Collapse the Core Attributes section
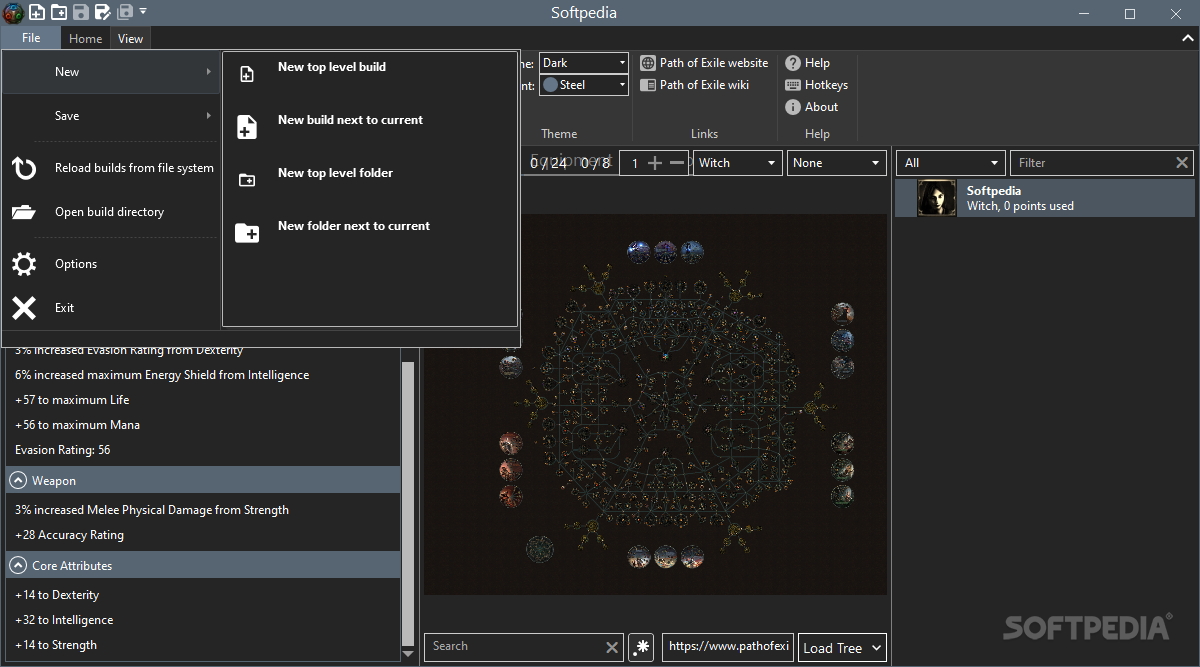This screenshot has width=1200, height=667. pyautogui.click(x=18, y=566)
